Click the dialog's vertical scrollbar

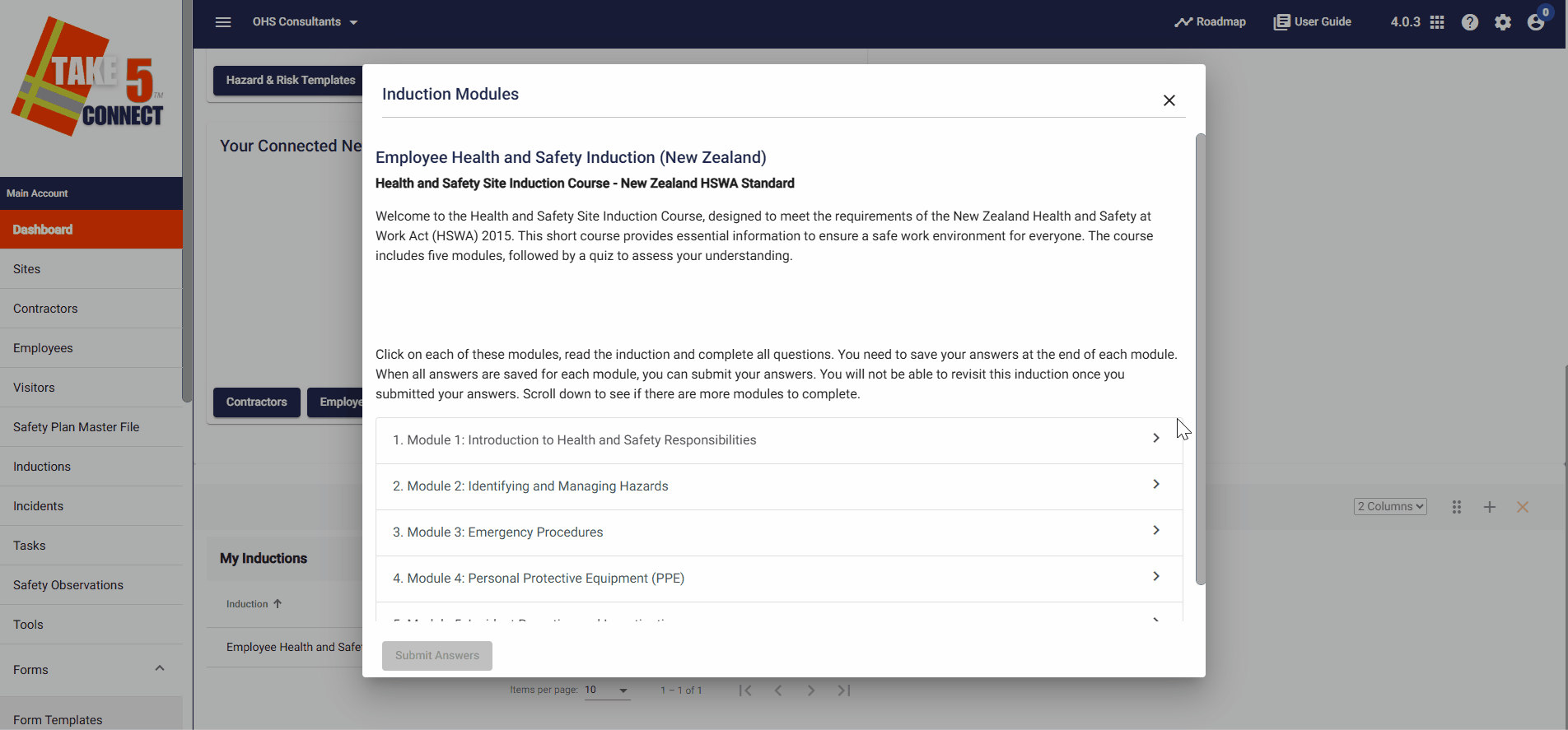(1200, 359)
